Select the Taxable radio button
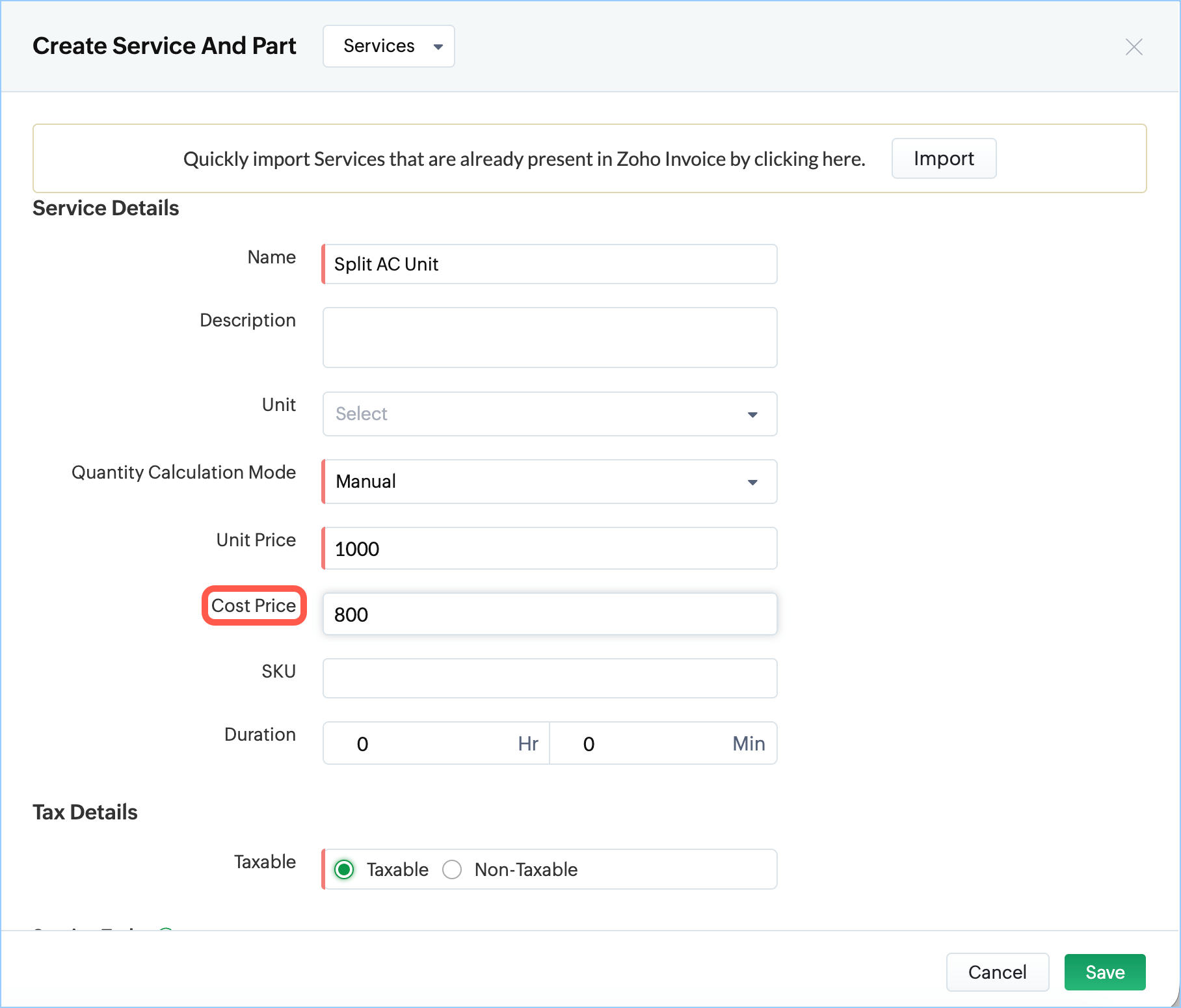Image resolution: width=1181 pixels, height=1008 pixels. click(344, 869)
